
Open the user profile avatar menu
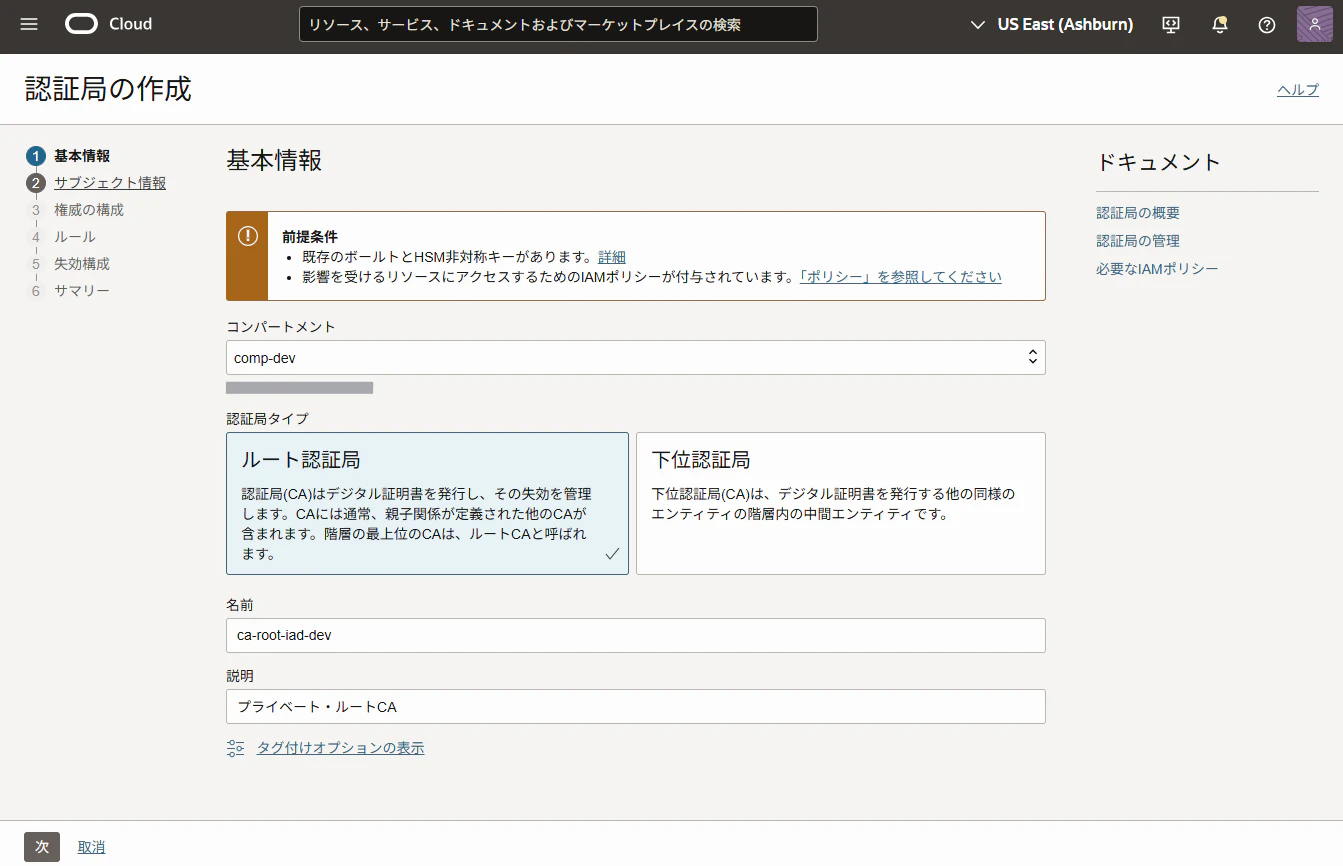(x=1314, y=24)
